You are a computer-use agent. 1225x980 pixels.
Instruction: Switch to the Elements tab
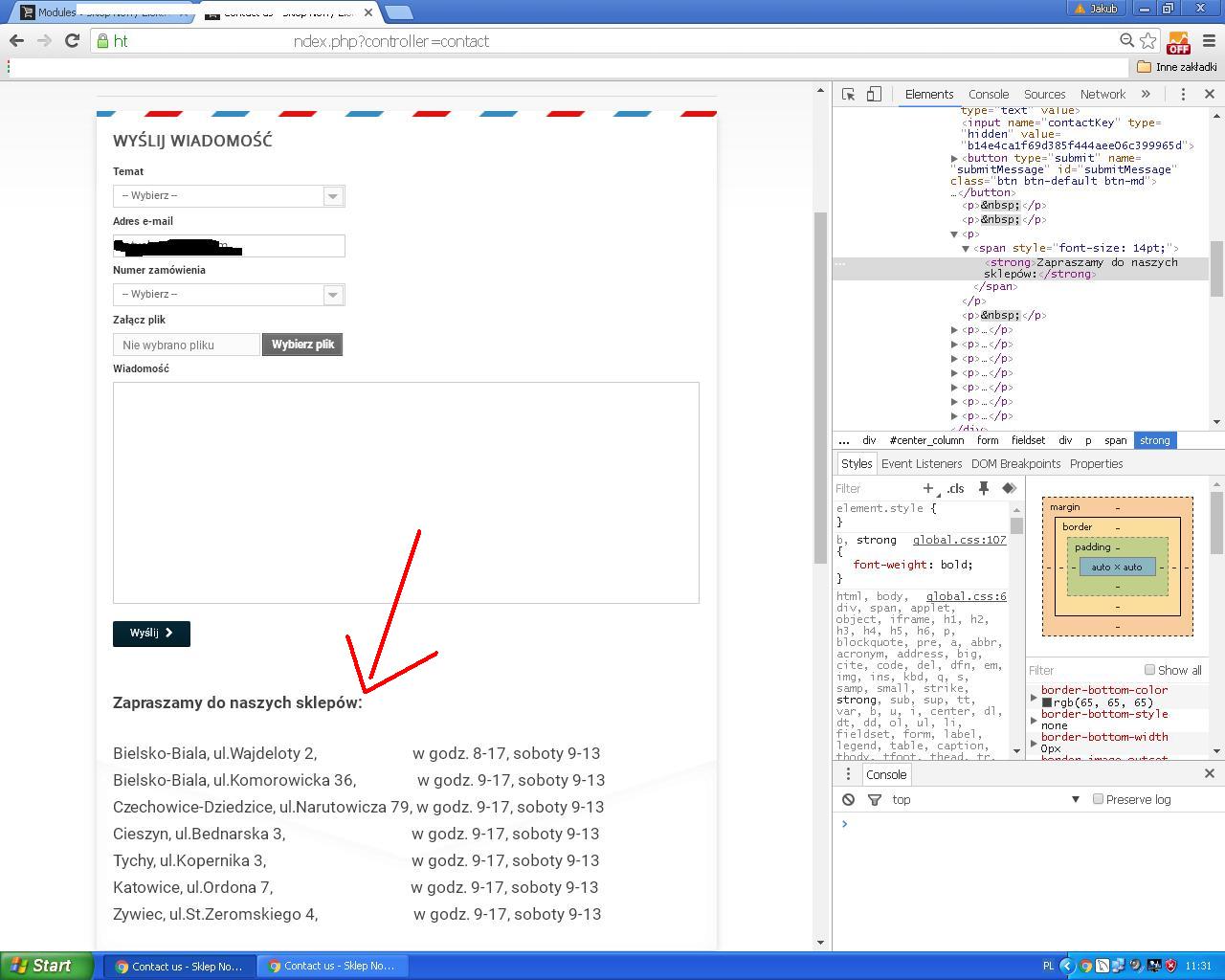(929, 94)
